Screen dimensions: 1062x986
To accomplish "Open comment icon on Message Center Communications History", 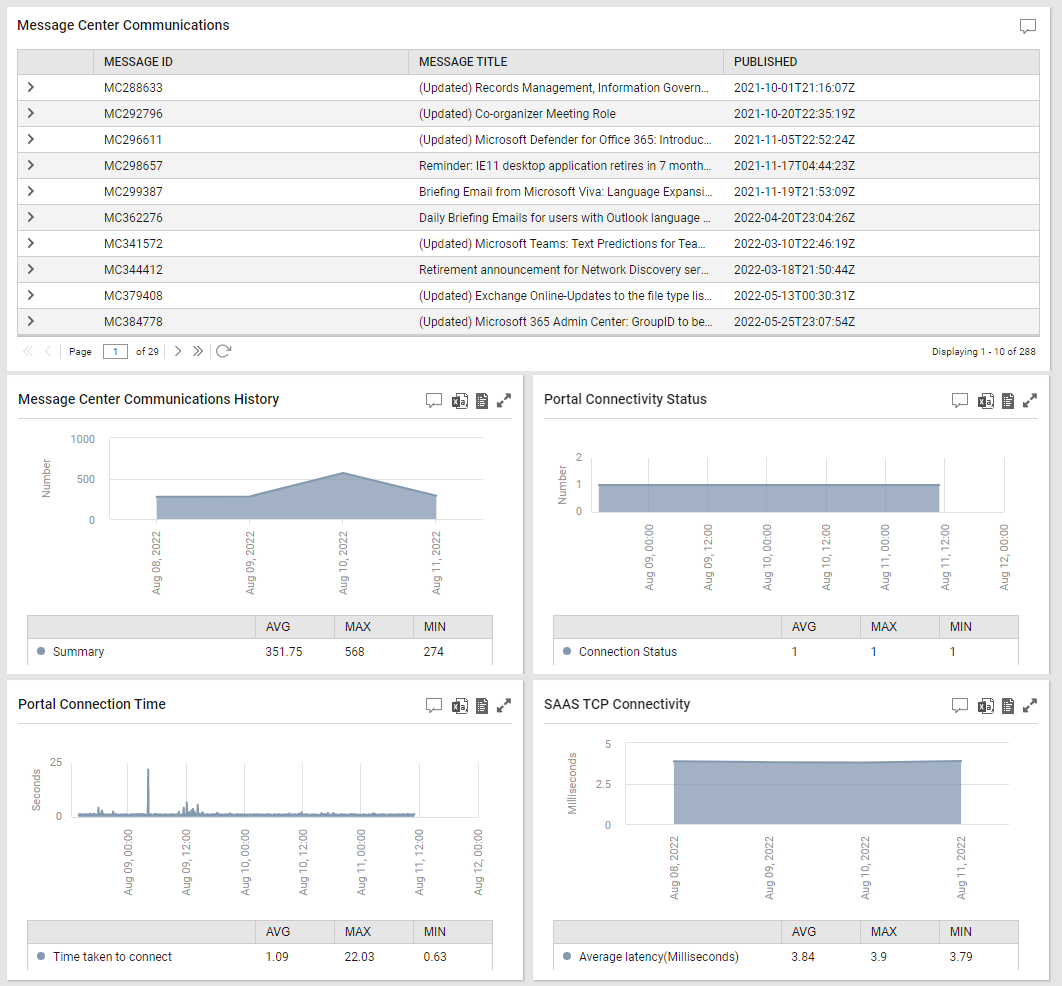I will point(433,400).
